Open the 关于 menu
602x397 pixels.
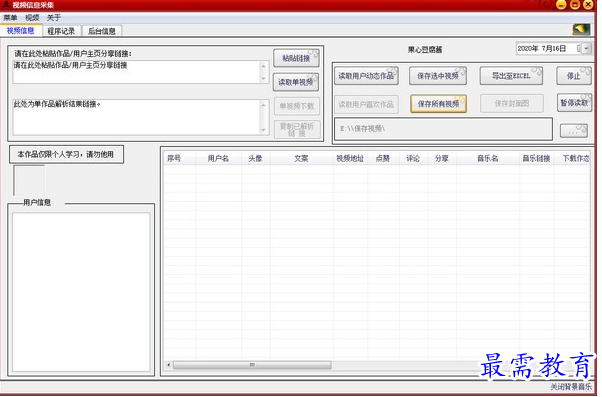(x=54, y=18)
